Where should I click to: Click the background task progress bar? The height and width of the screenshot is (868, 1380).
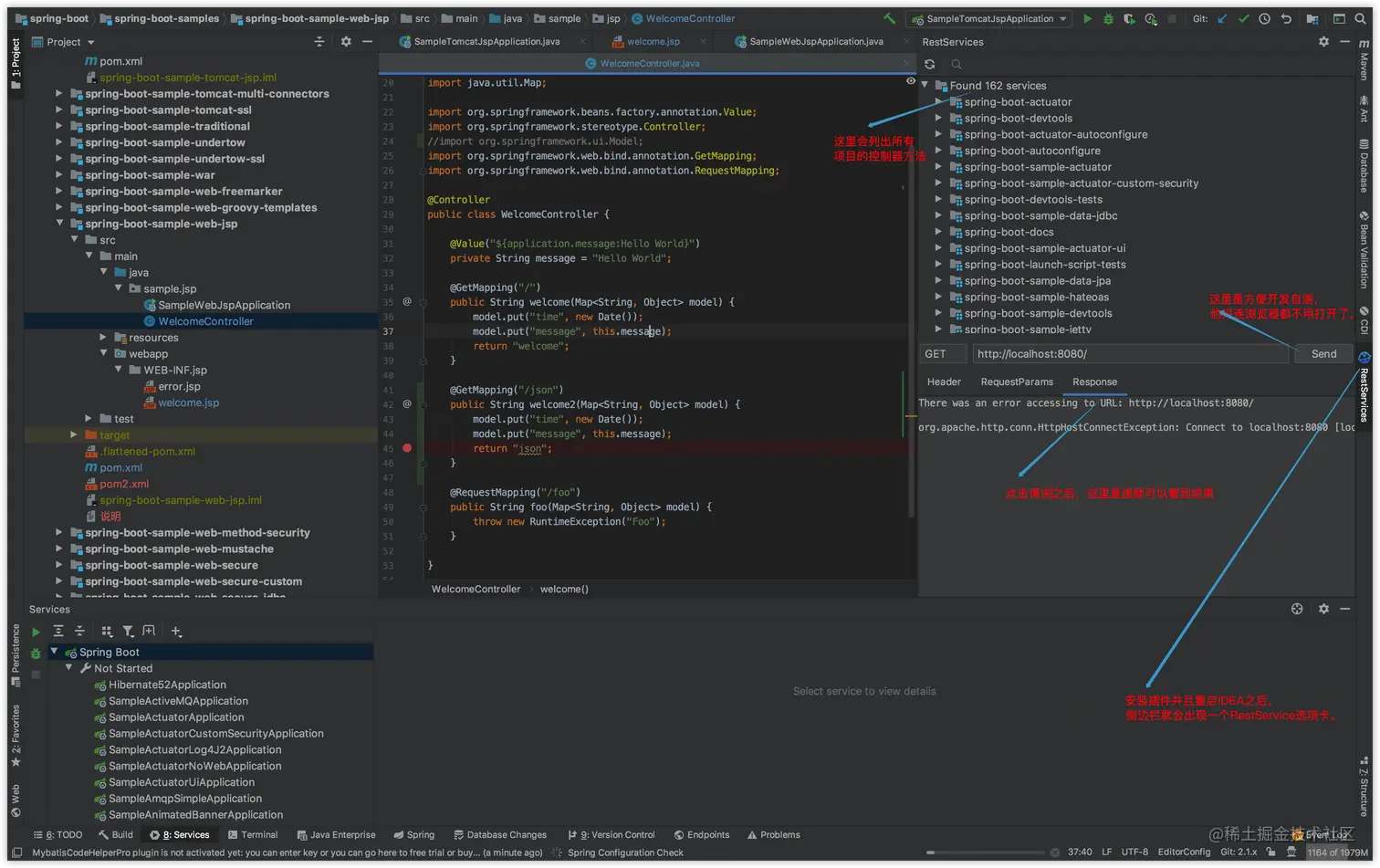985,852
